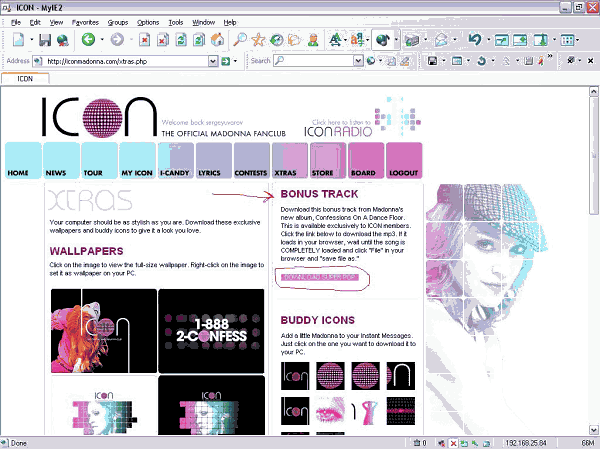Click in the address URL field
600x449 pixels.
(126, 61)
